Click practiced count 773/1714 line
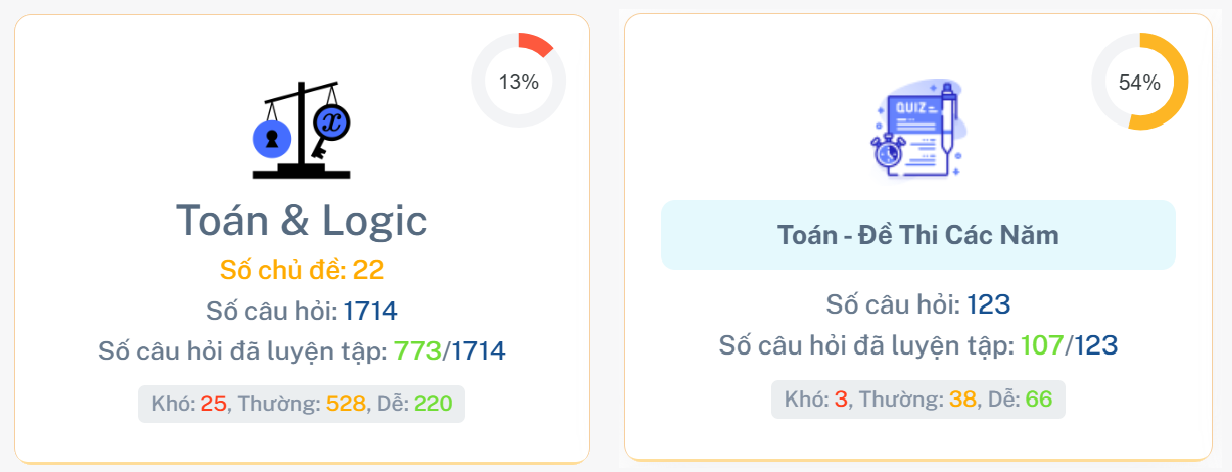The image size is (1232, 472). [302, 351]
